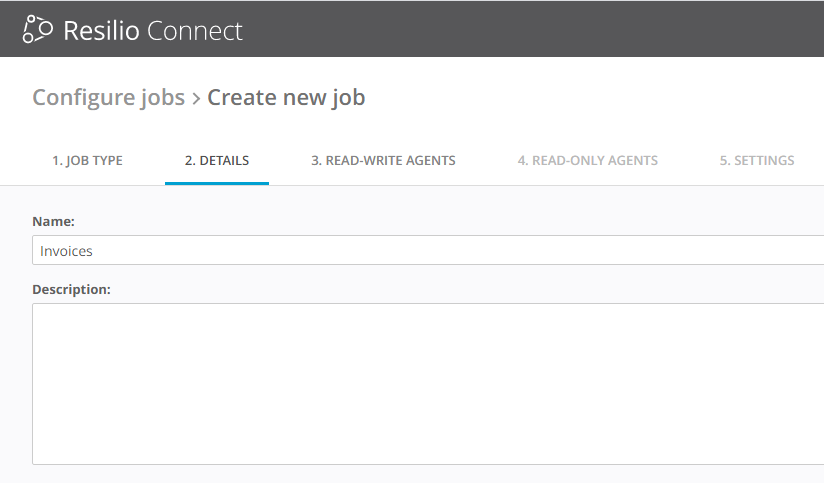
Task: Click the 'Create new job' heading
Action: pos(286,97)
